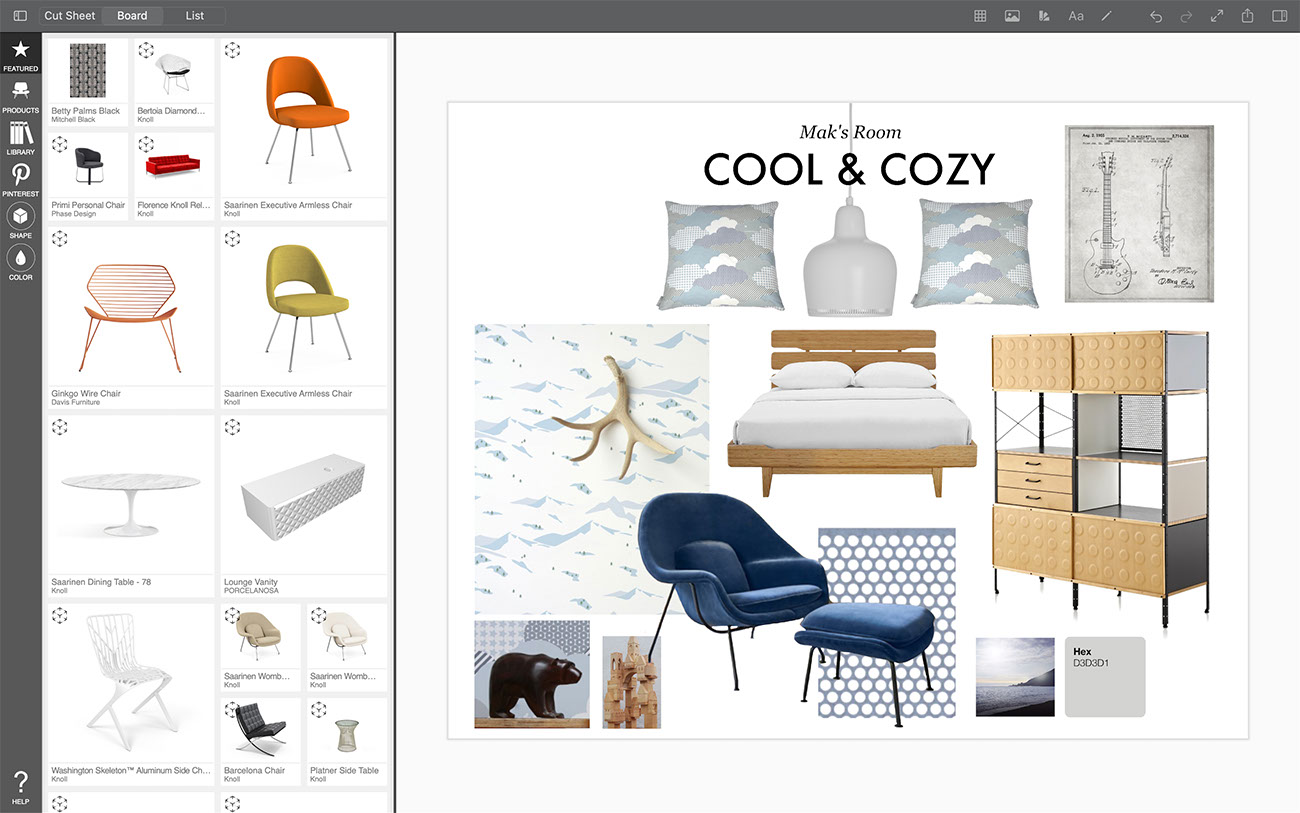1300x813 pixels.
Task: Toggle the right inspector panel button
Action: 1279,16
